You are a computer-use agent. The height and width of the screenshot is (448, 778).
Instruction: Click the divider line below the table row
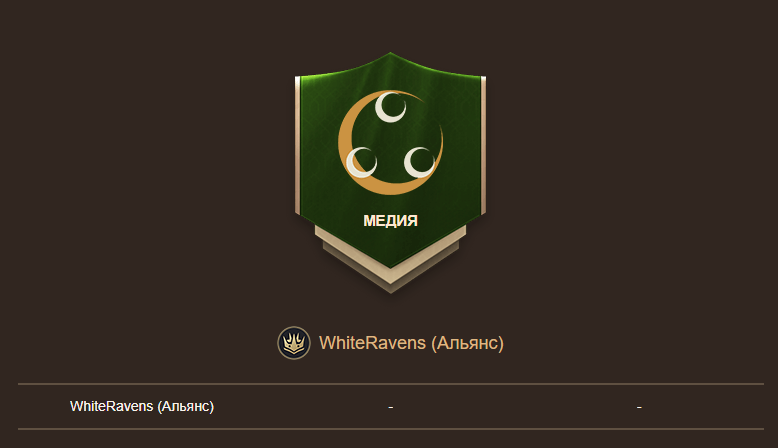tap(391, 429)
